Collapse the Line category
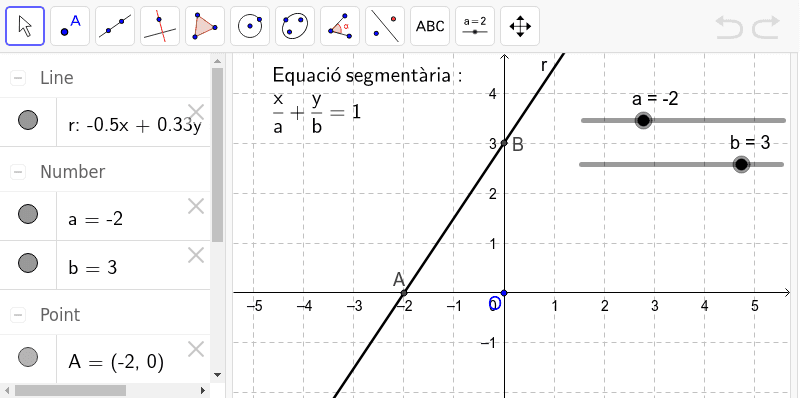Image resolution: width=800 pixels, height=400 pixels. (x=18, y=78)
